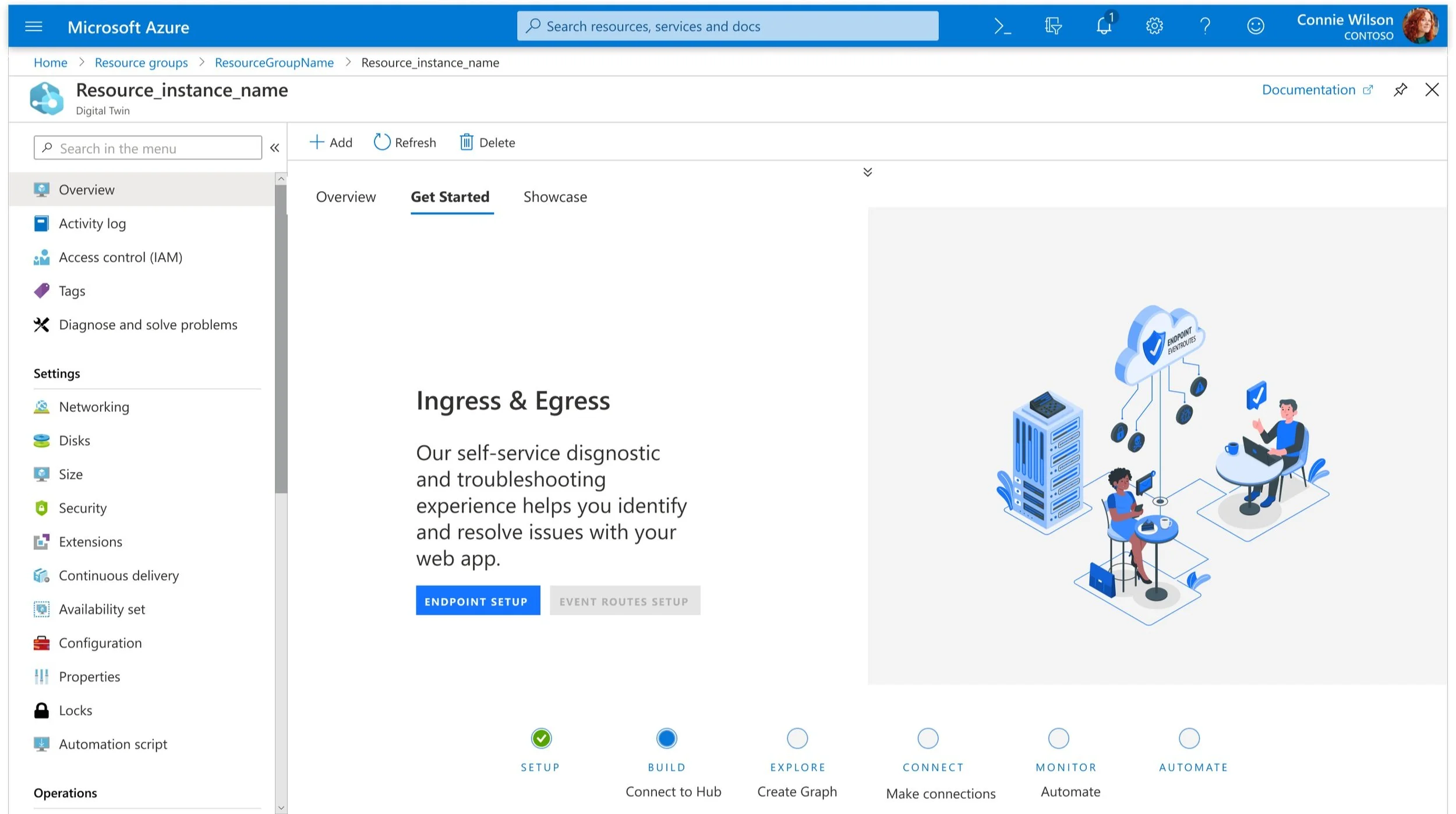Click the Delete trash icon
The width and height of the screenshot is (1456, 814).
[466, 142]
